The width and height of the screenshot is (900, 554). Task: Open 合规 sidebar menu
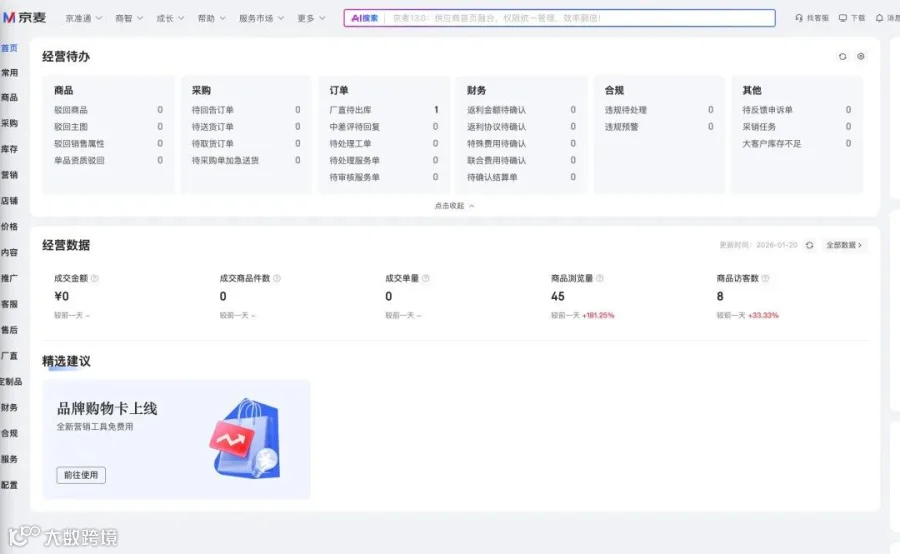click(x=9, y=433)
